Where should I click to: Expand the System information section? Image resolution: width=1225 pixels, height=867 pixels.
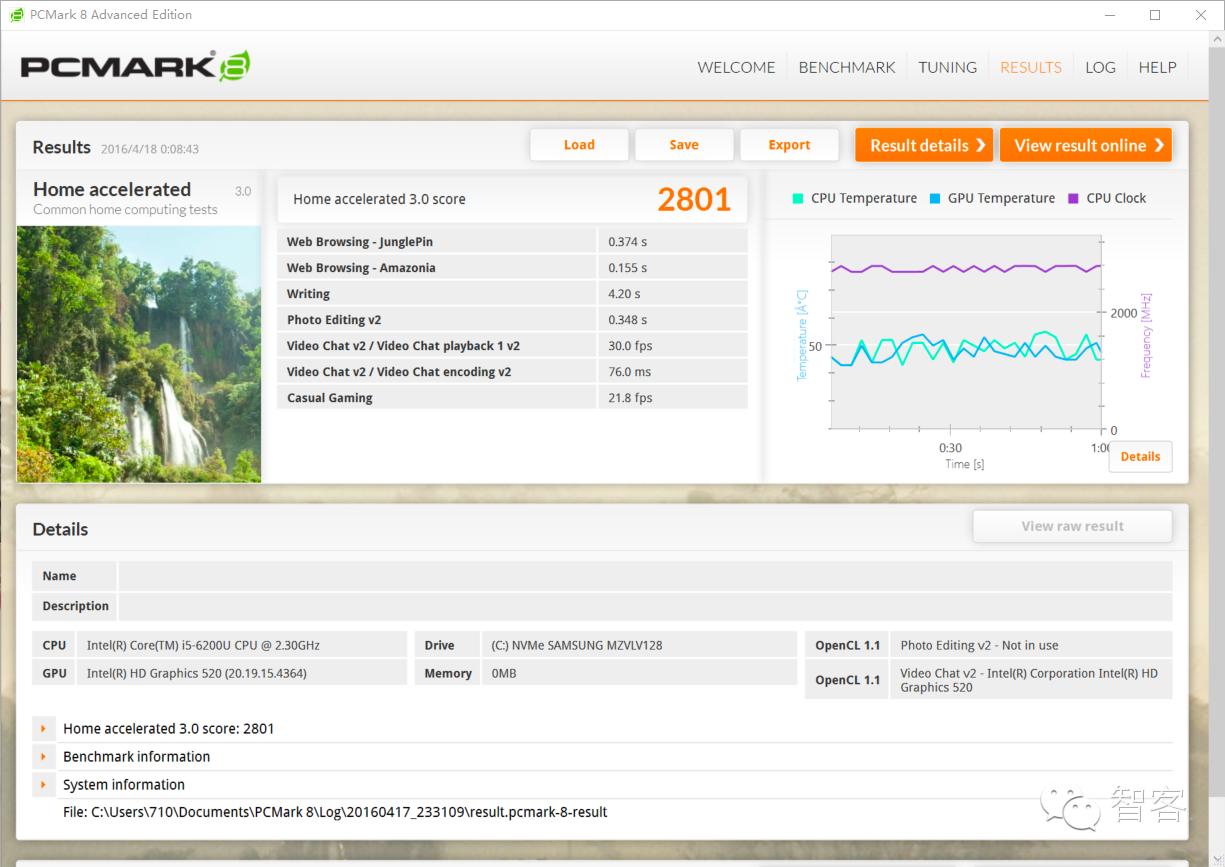pos(43,785)
